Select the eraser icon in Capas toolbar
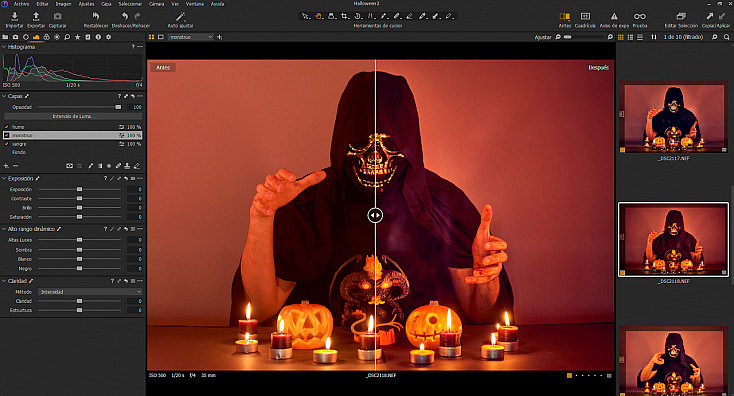 click(137, 166)
